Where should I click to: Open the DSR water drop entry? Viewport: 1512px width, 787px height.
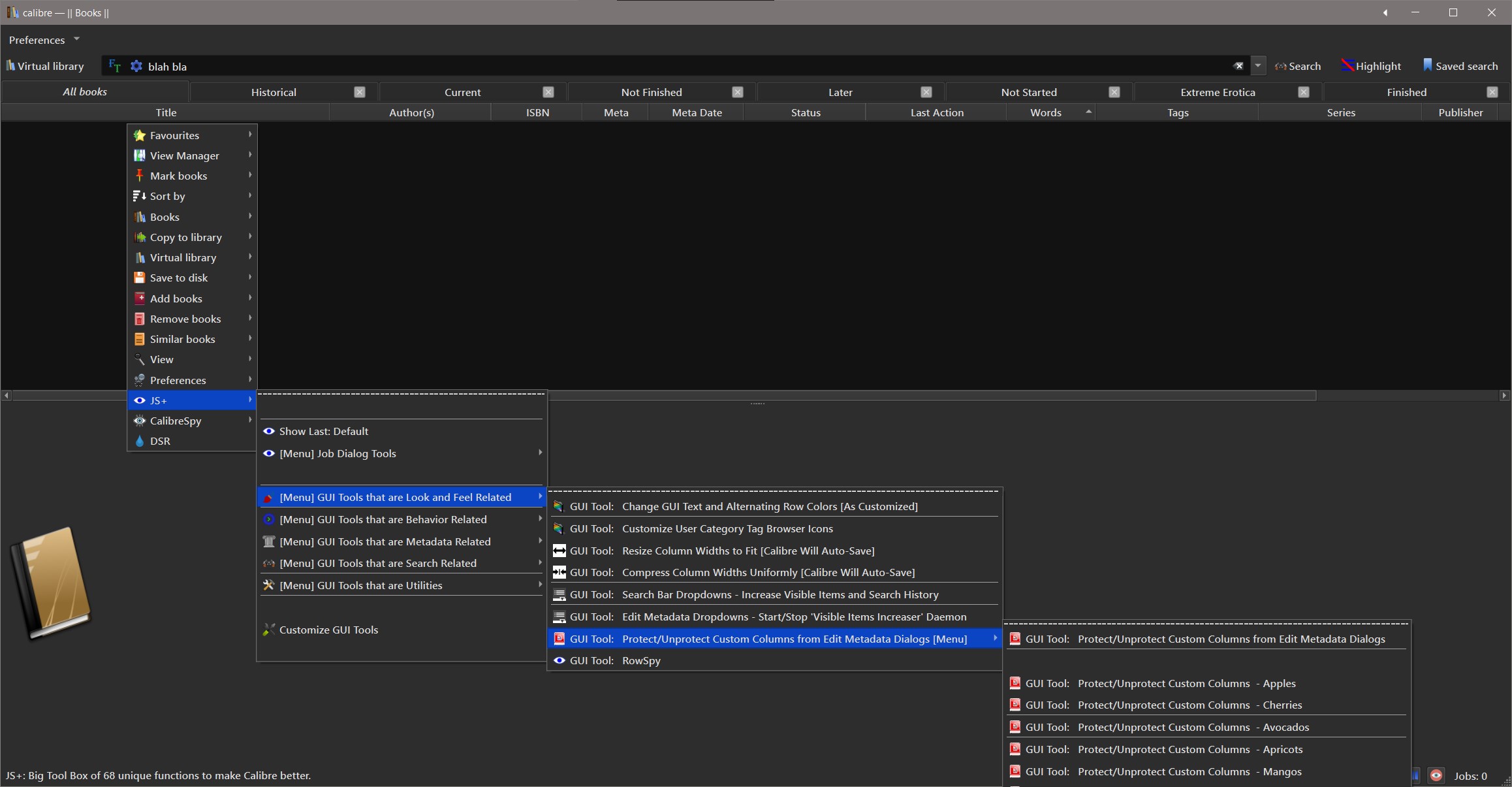click(160, 441)
